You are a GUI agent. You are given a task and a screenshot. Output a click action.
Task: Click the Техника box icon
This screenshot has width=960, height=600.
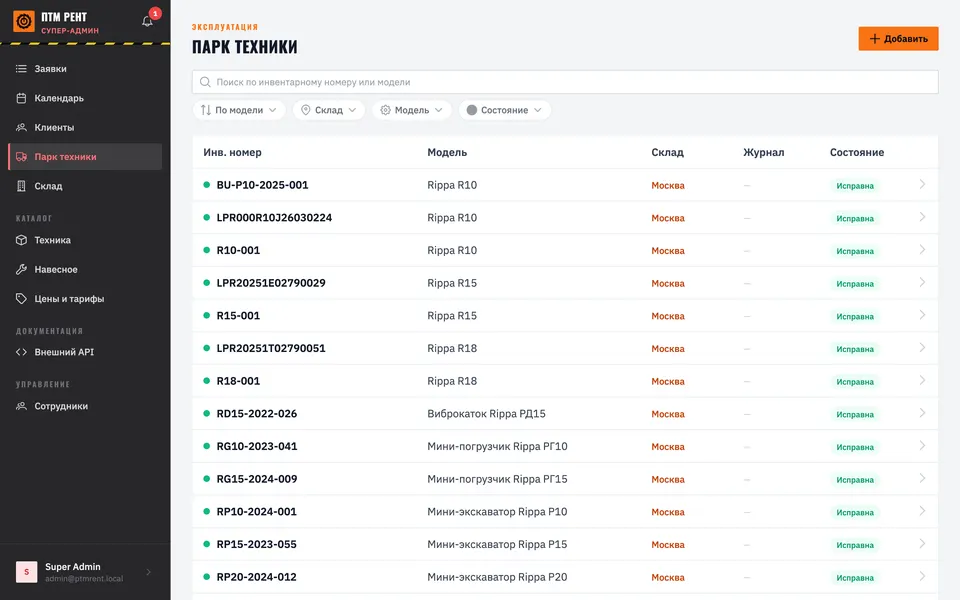tap(21, 240)
